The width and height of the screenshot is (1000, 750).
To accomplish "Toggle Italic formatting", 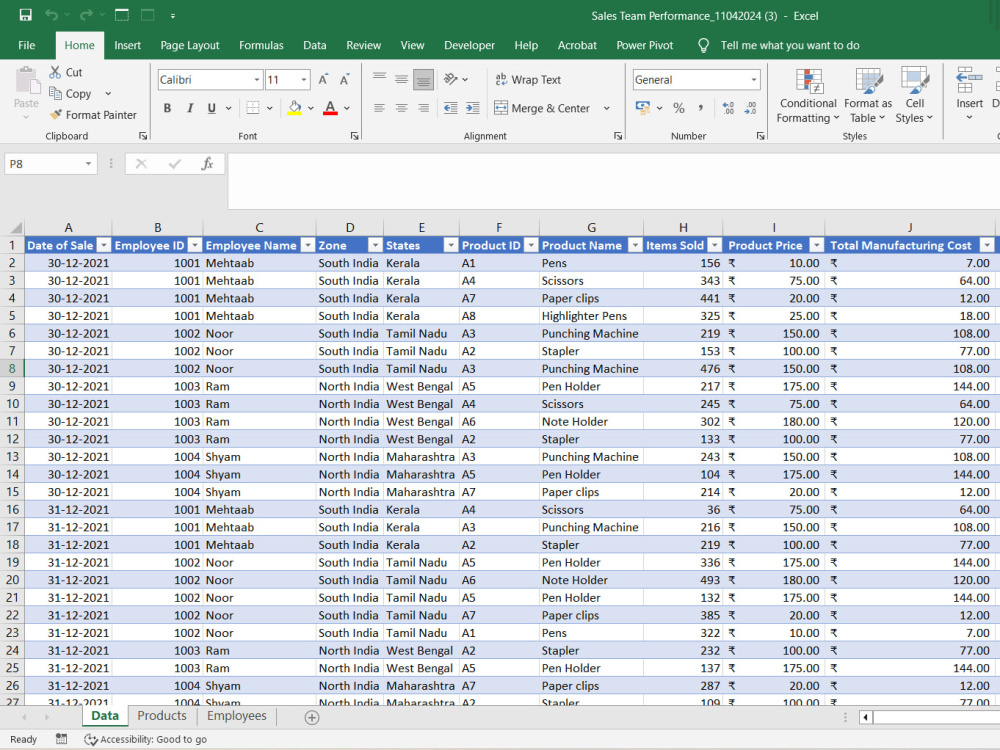I will coord(189,108).
